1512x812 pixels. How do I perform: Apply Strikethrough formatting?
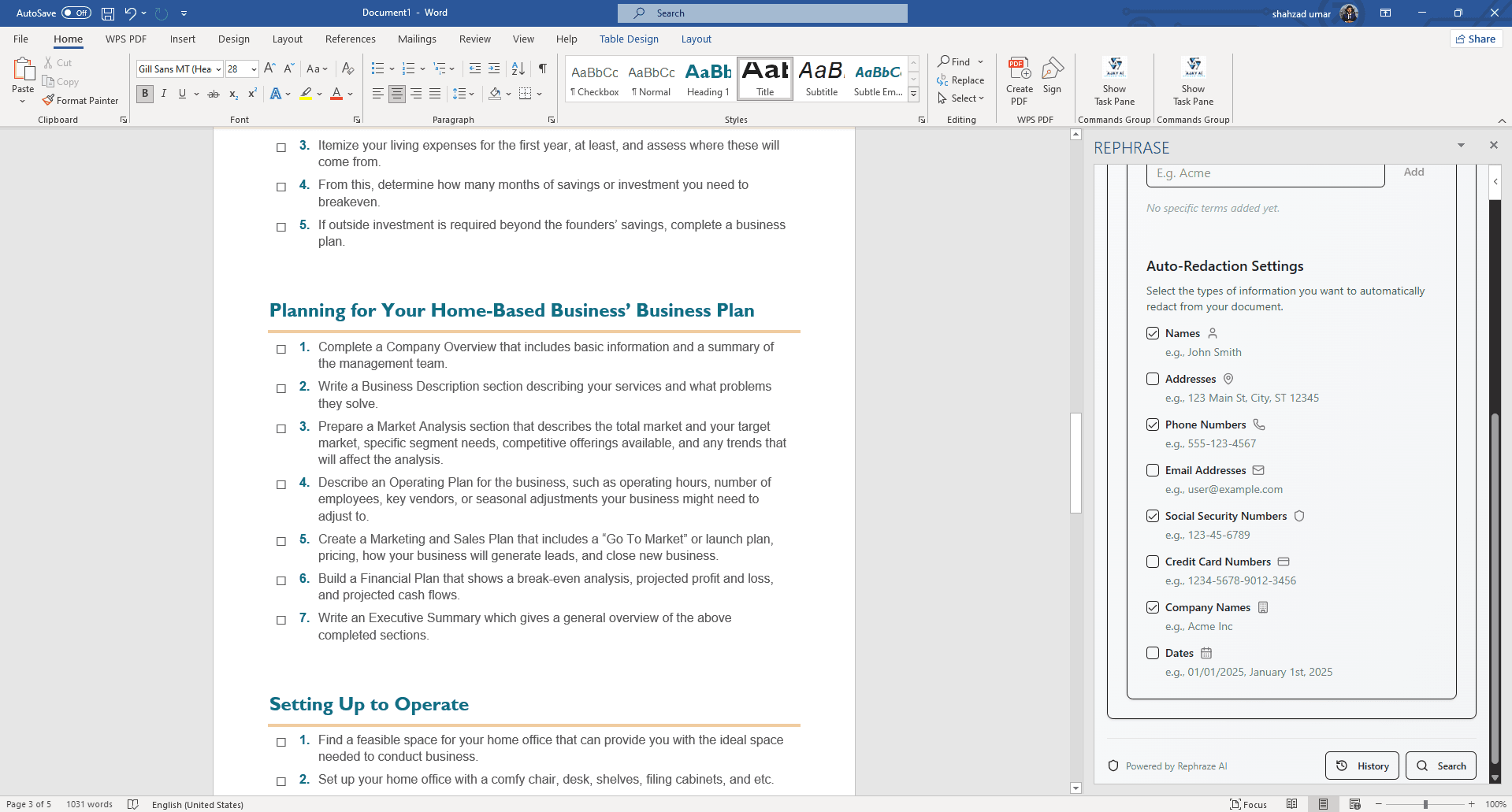pos(214,94)
